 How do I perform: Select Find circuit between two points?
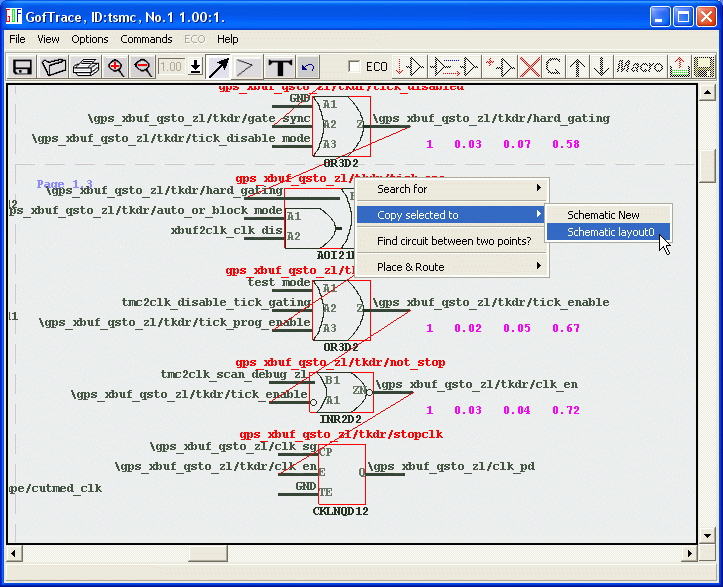pyautogui.click(x=453, y=241)
